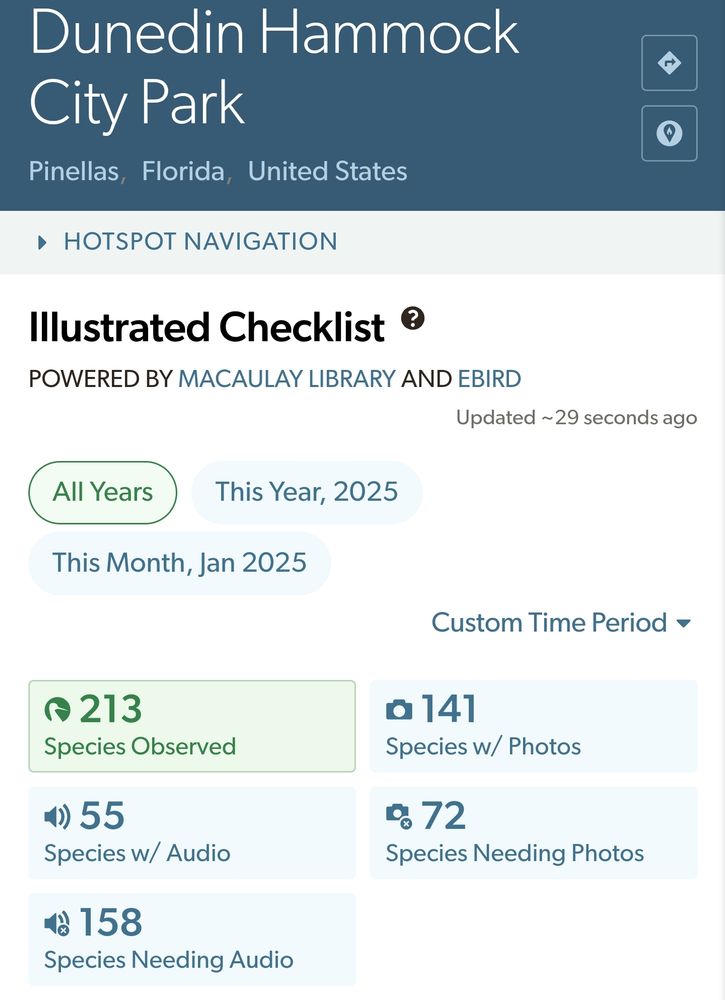Select the All Years filter pill
This screenshot has width=725, height=1000.
(x=103, y=492)
